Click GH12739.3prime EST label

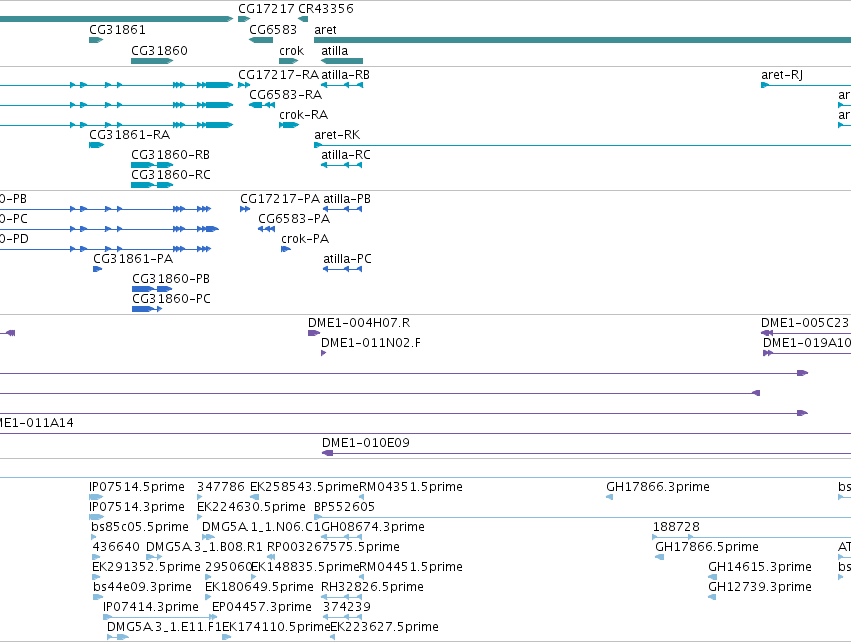760,587
